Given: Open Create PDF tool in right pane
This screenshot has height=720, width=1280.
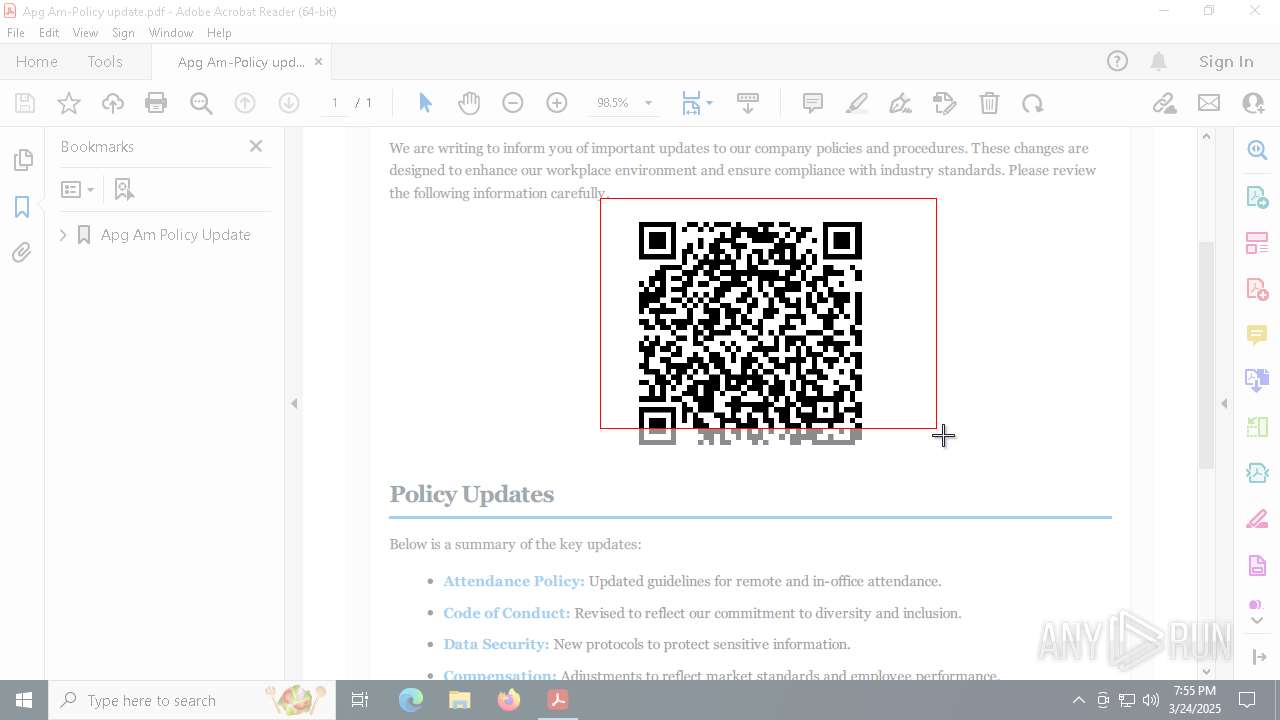Looking at the screenshot, I should pos(1257,289).
